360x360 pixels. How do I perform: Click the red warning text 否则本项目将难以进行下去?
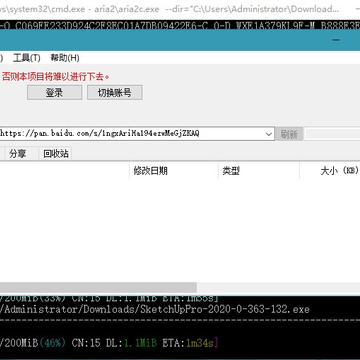pyautogui.click(x=56, y=77)
